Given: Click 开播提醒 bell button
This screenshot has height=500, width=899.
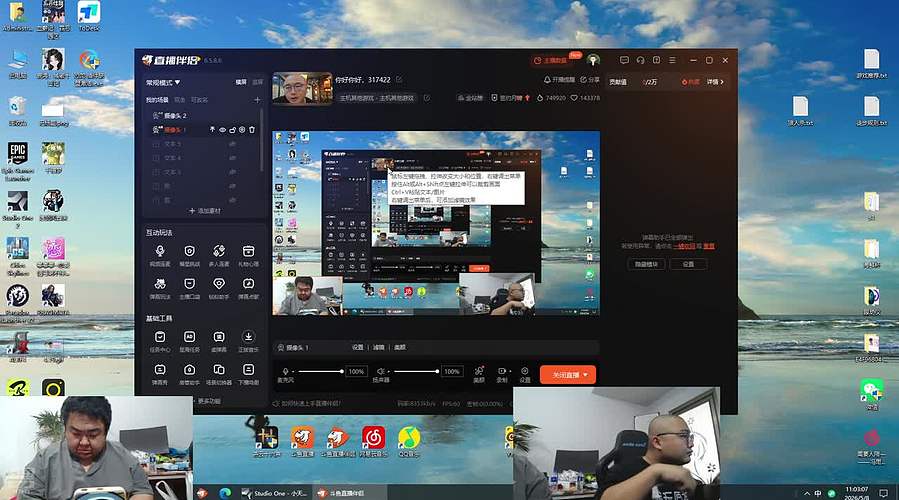Looking at the screenshot, I should [559, 80].
